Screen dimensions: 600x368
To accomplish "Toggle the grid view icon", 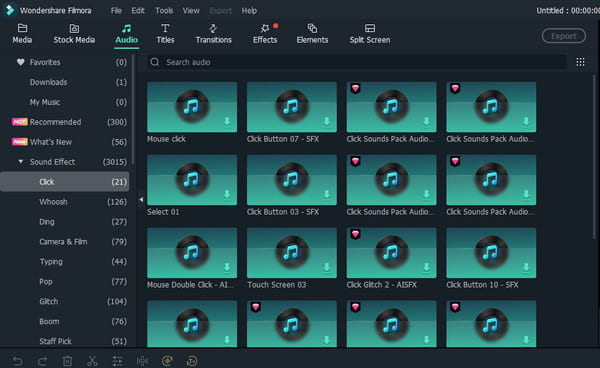I will [x=580, y=62].
